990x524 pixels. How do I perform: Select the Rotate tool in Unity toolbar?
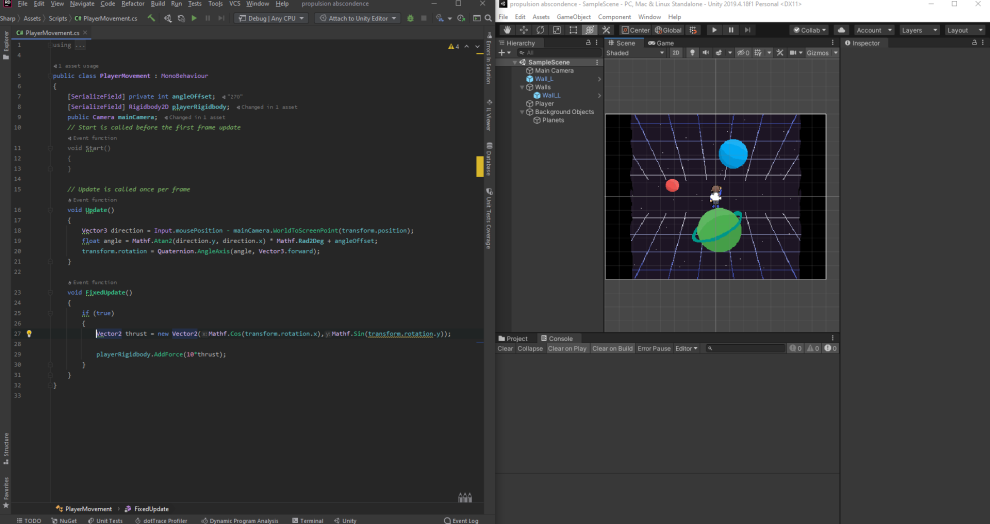[x=540, y=30]
